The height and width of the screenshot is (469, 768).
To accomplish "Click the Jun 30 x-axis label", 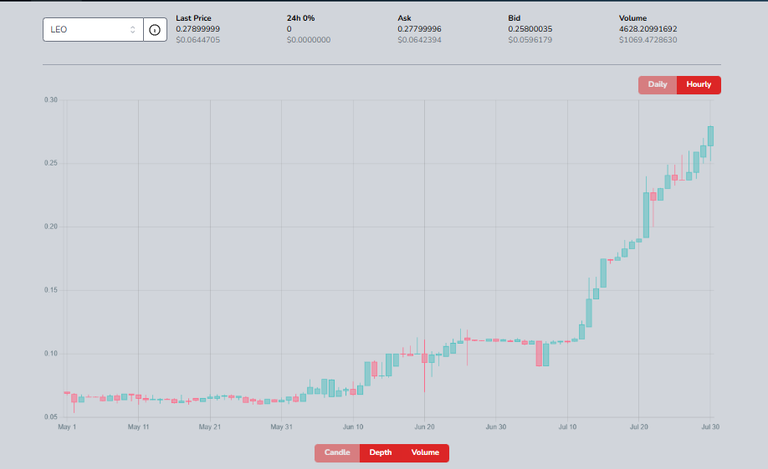I will click(x=496, y=427).
